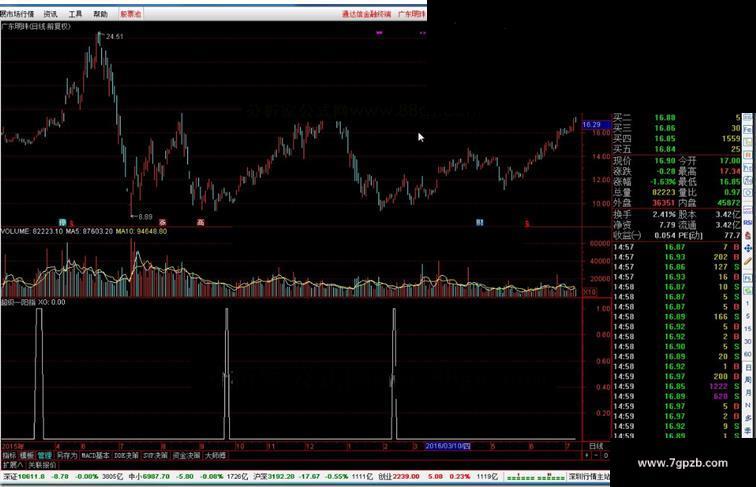Click the 外盘 36351 value
The height and width of the screenshot is (487, 756).
click(663, 203)
